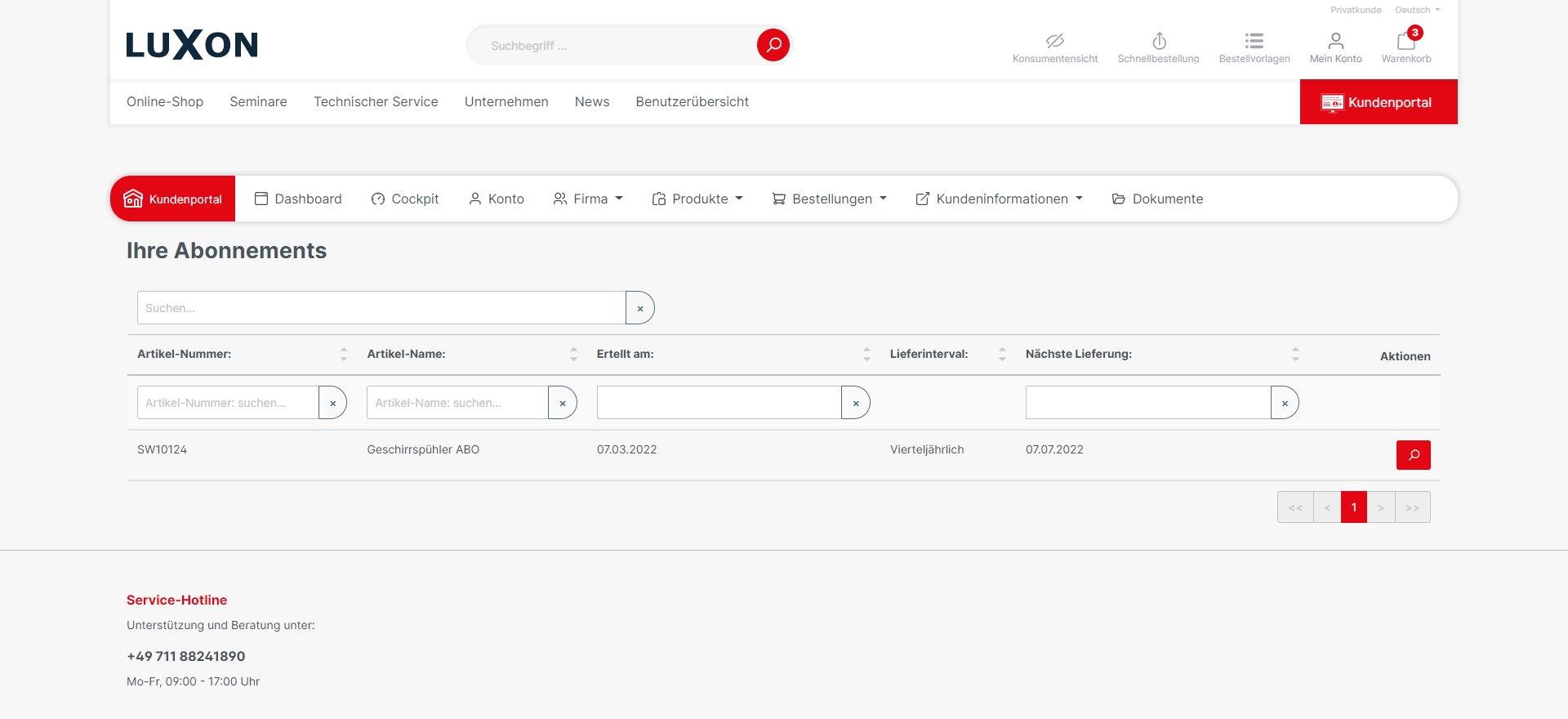Expand the Bestellungen dropdown menu
This screenshot has width=1568, height=719.
[x=830, y=199]
